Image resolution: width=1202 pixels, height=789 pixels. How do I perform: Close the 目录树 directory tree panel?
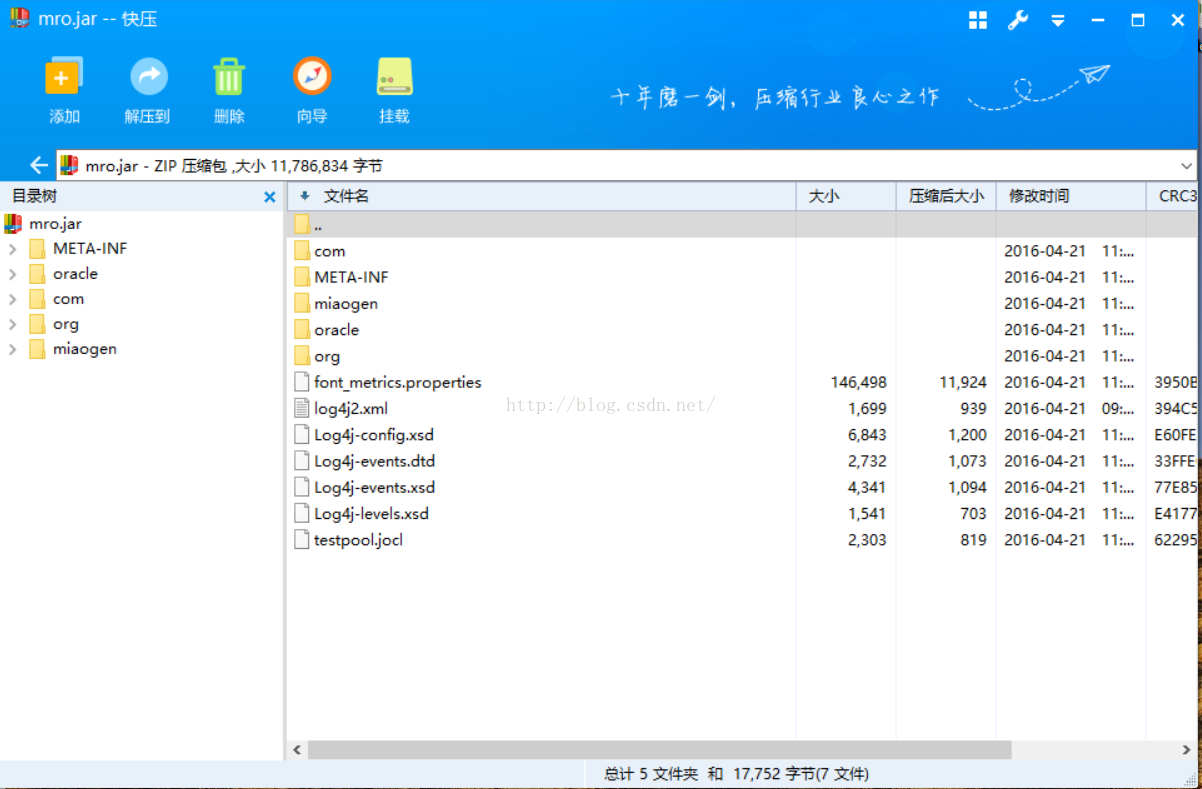(269, 197)
